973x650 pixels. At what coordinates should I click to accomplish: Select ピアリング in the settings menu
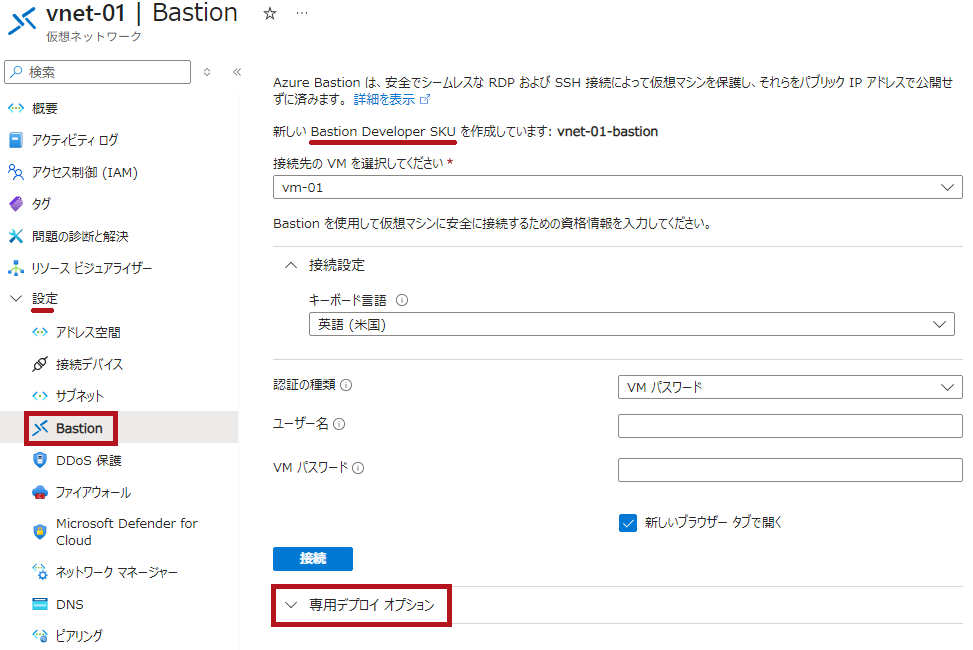tap(79, 636)
